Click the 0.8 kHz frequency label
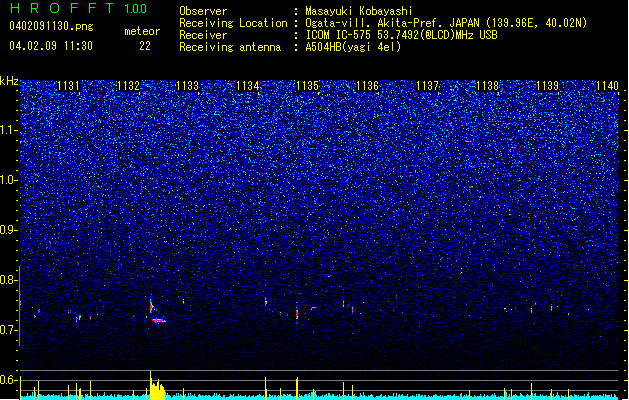 (9, 280)
